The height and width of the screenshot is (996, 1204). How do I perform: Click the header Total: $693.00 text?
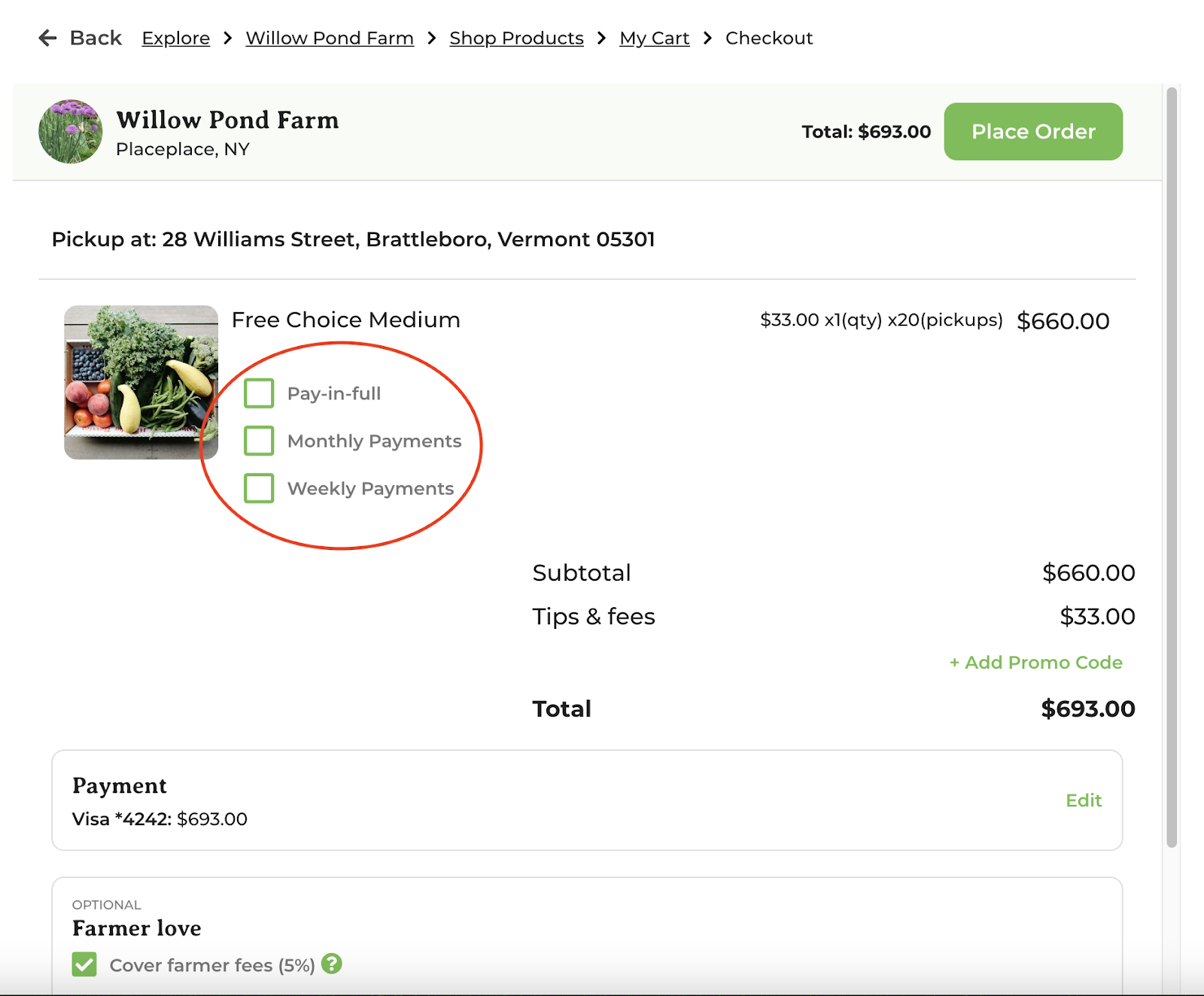coord(866,132)
